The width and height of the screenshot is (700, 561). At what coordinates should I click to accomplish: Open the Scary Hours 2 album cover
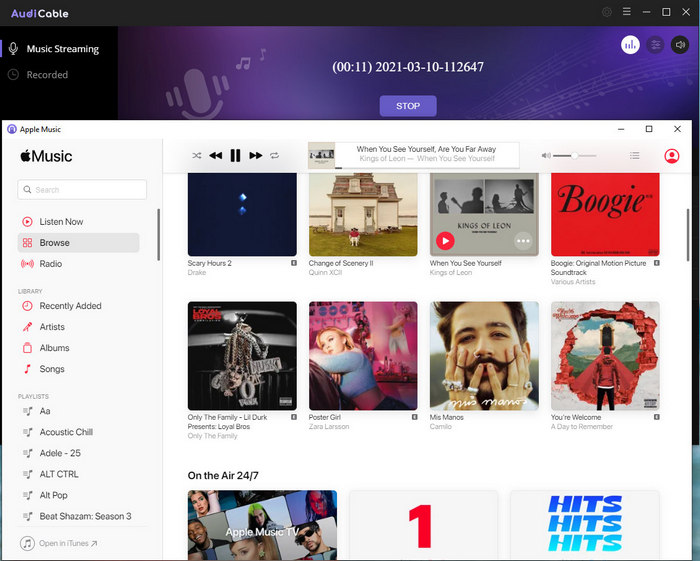pyautogui.click(x=242, y=214)
